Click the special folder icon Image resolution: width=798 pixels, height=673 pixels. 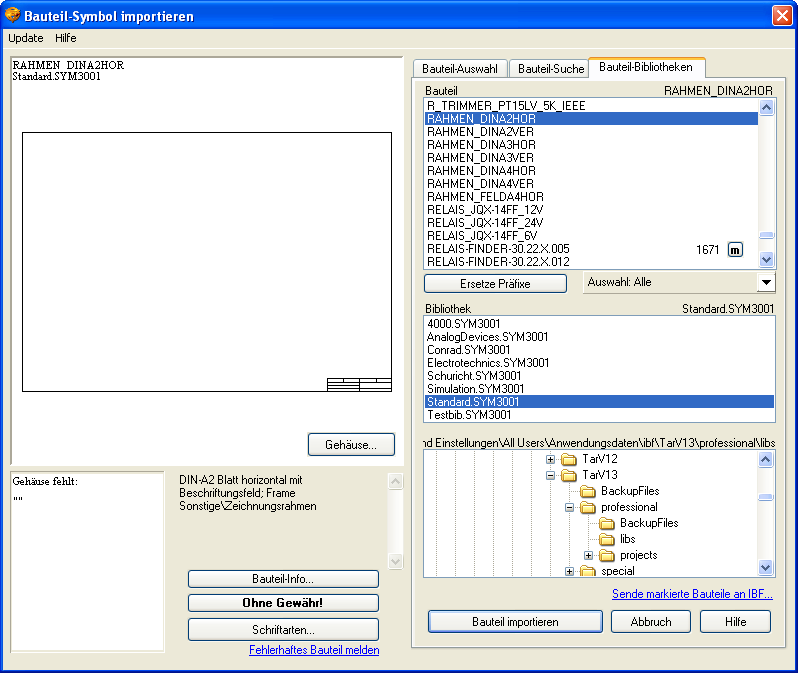588,571
